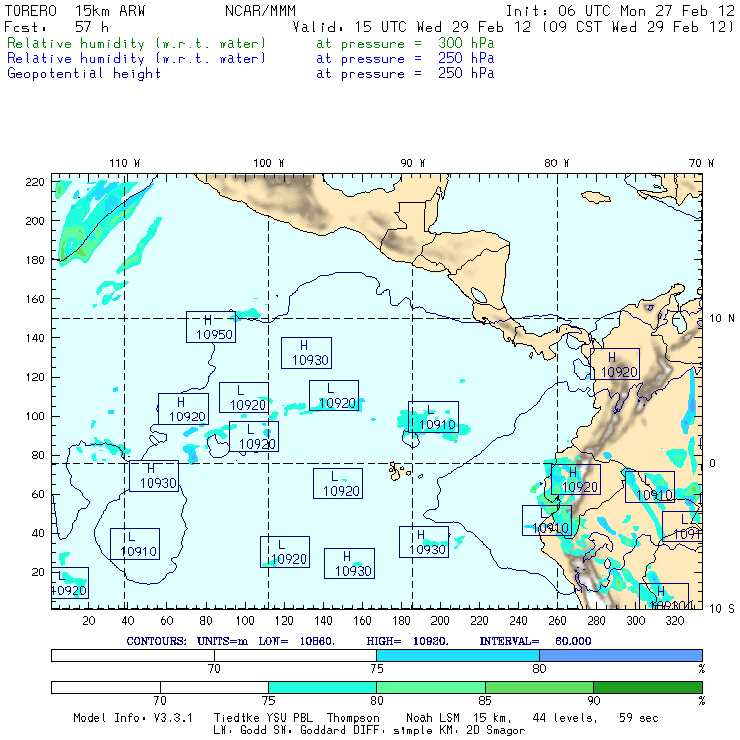This screenshot has width=740, height=740.
Task: Click the 'Tiedtke' scheme text
Action: tap(238, 718)
